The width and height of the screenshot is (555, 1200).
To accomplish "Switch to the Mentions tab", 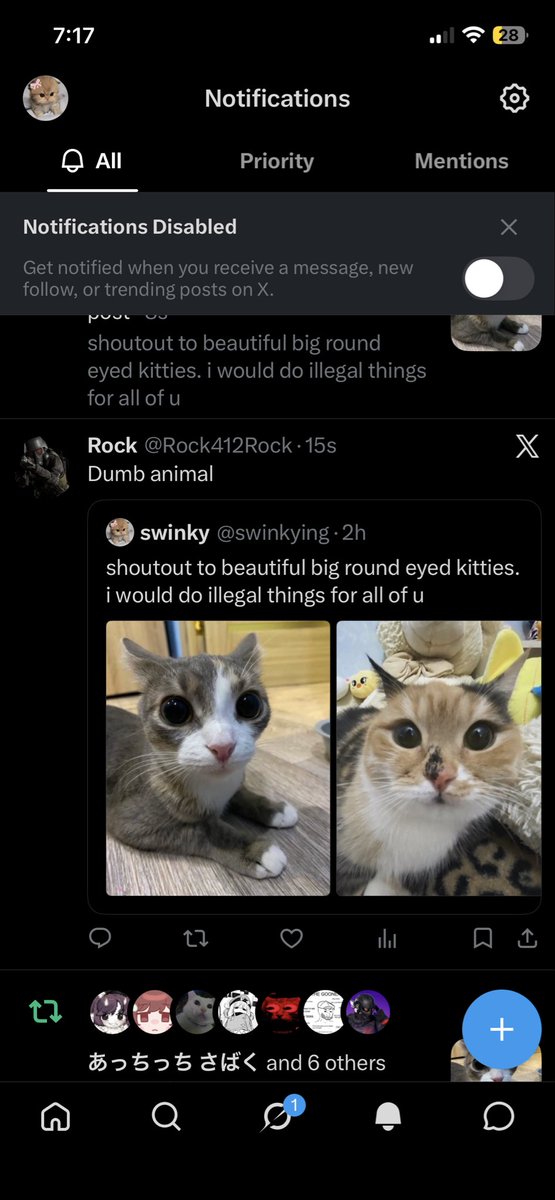I will [461, 161].
